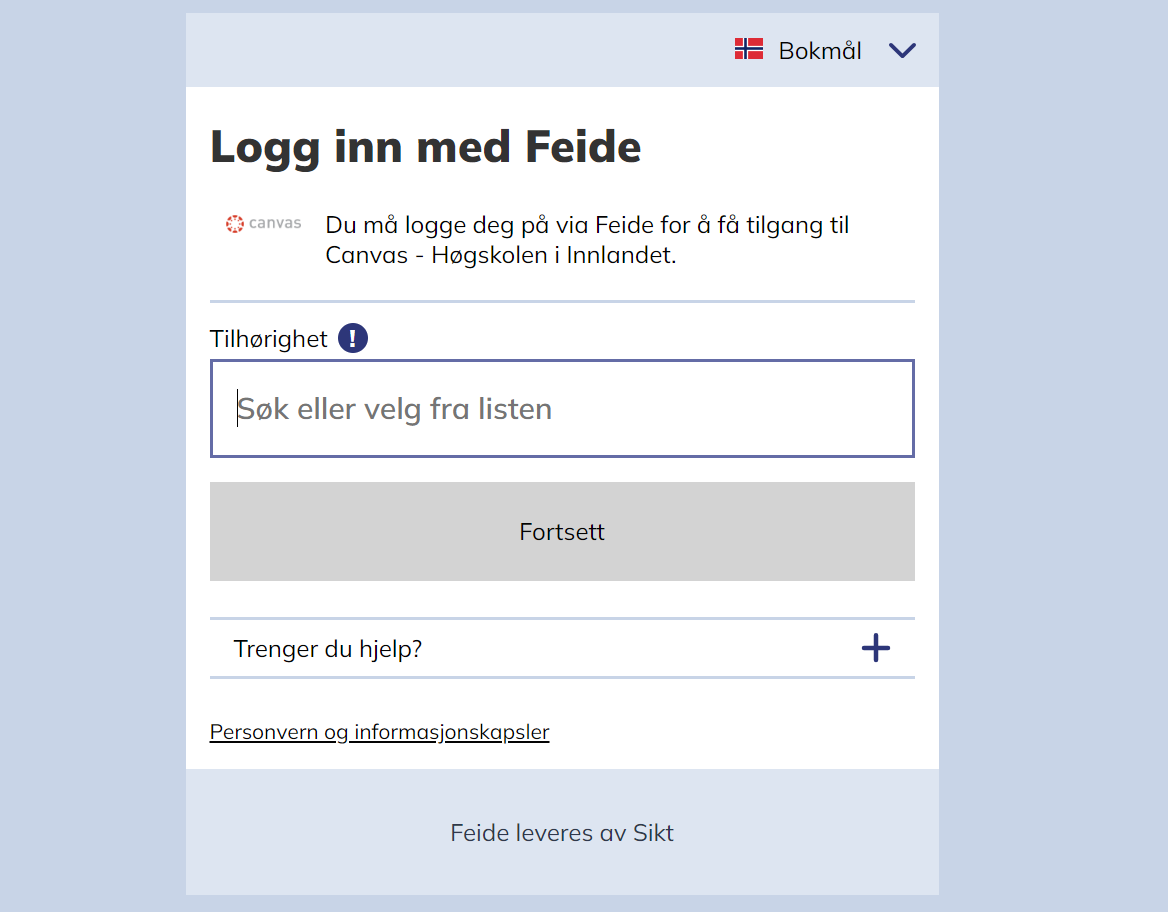Click the 'Tilhørighet' field label

point(268,339)
